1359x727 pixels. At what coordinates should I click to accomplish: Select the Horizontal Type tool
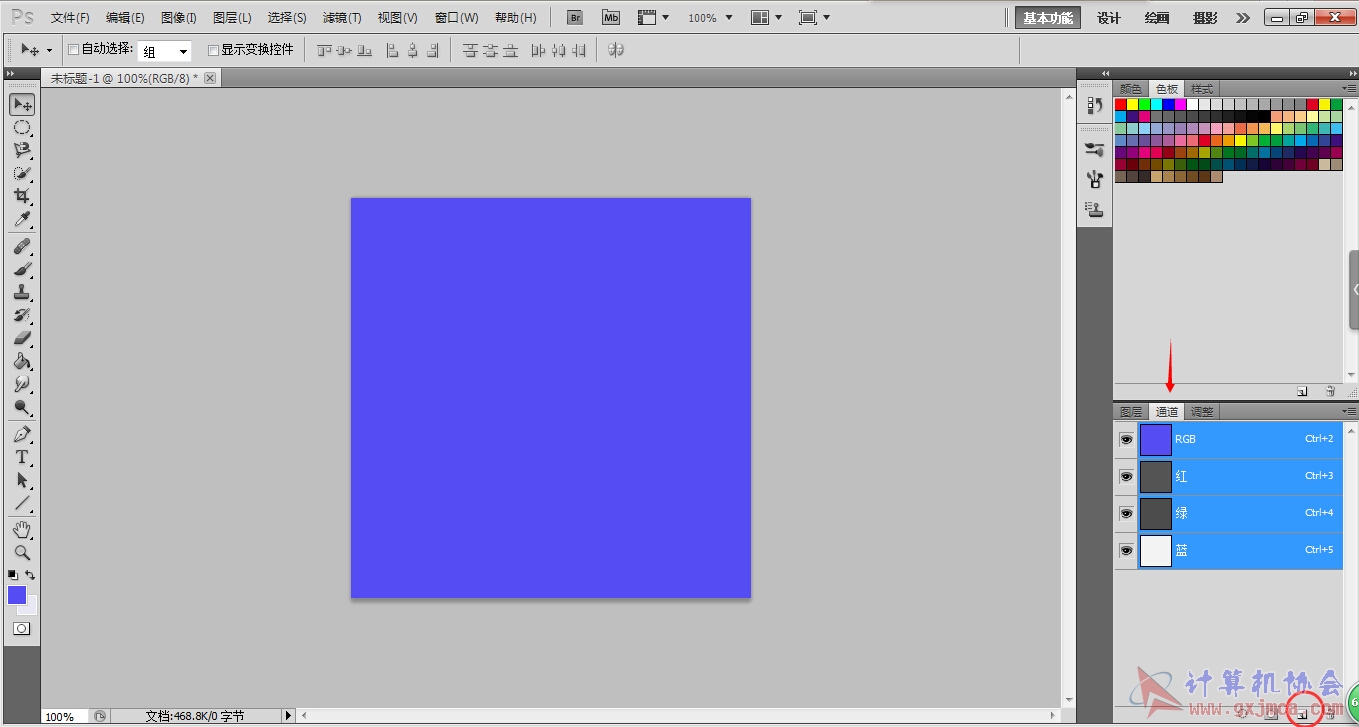(x=21, y=457)
